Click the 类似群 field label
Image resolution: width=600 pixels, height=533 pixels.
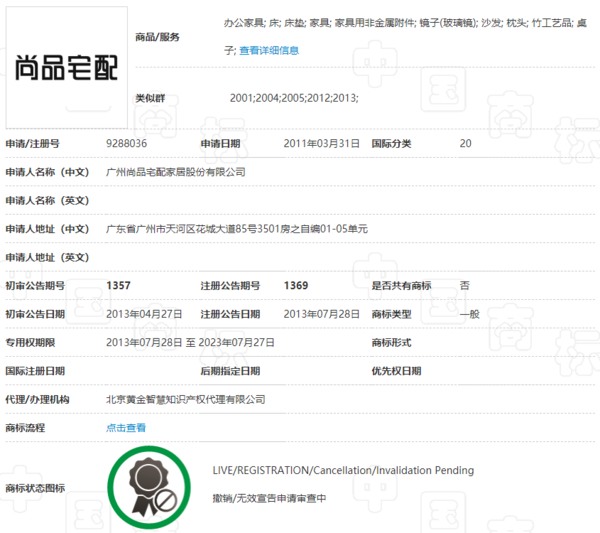150,98
